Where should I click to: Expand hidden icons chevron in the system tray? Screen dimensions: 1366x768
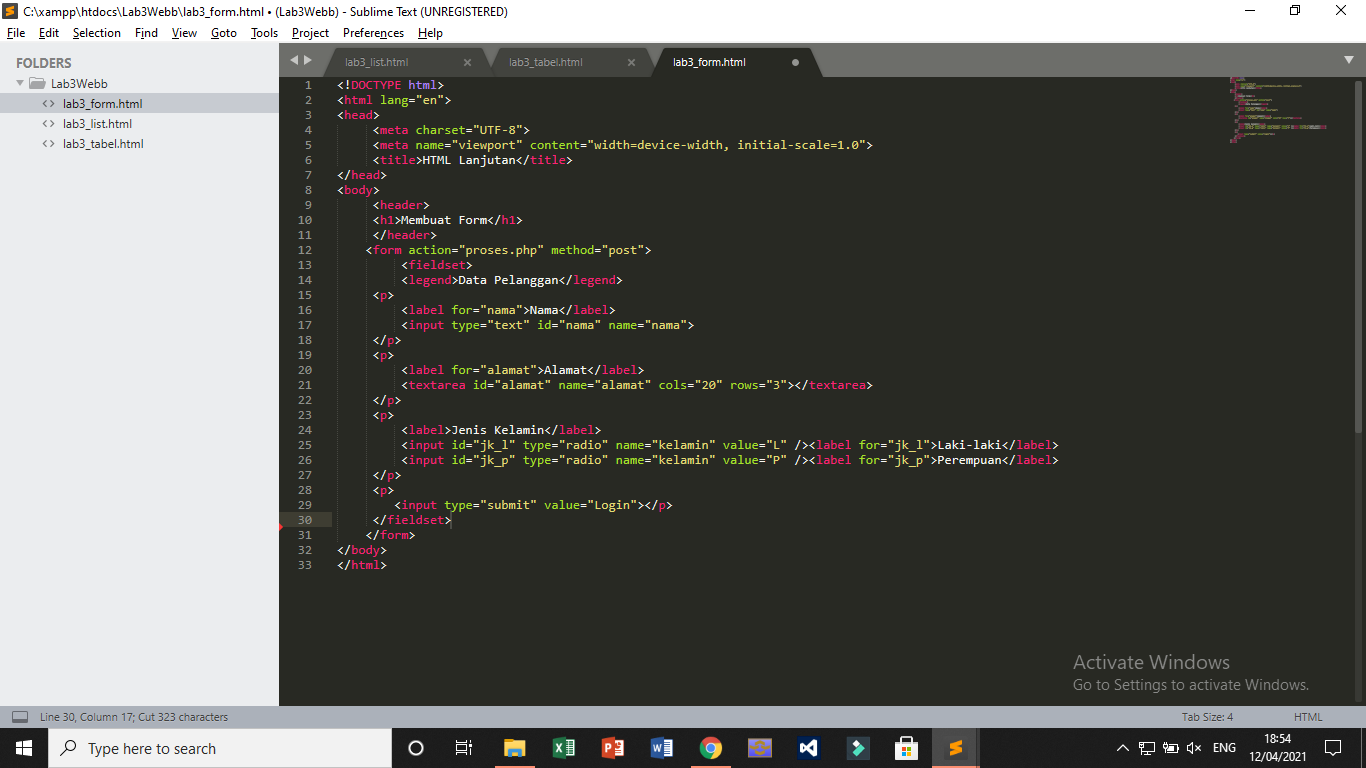coord(1122,747)
